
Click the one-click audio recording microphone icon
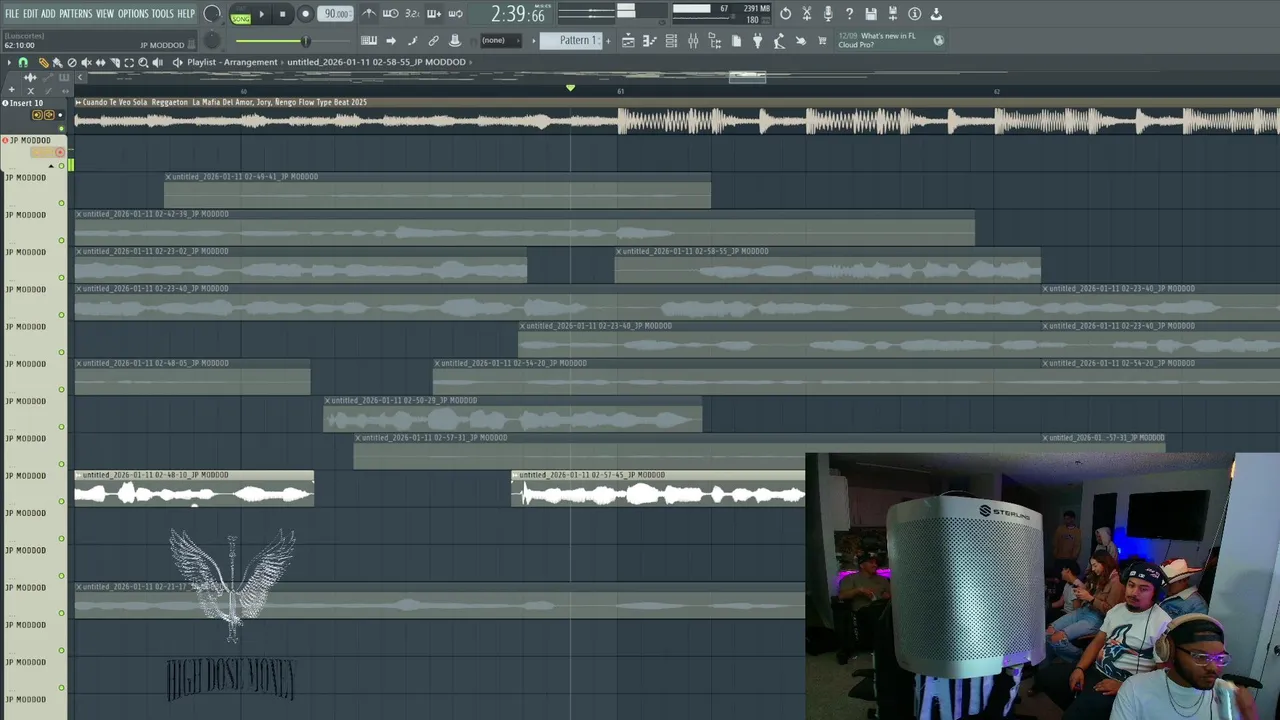pyautogui.click(x=828, y=14)
